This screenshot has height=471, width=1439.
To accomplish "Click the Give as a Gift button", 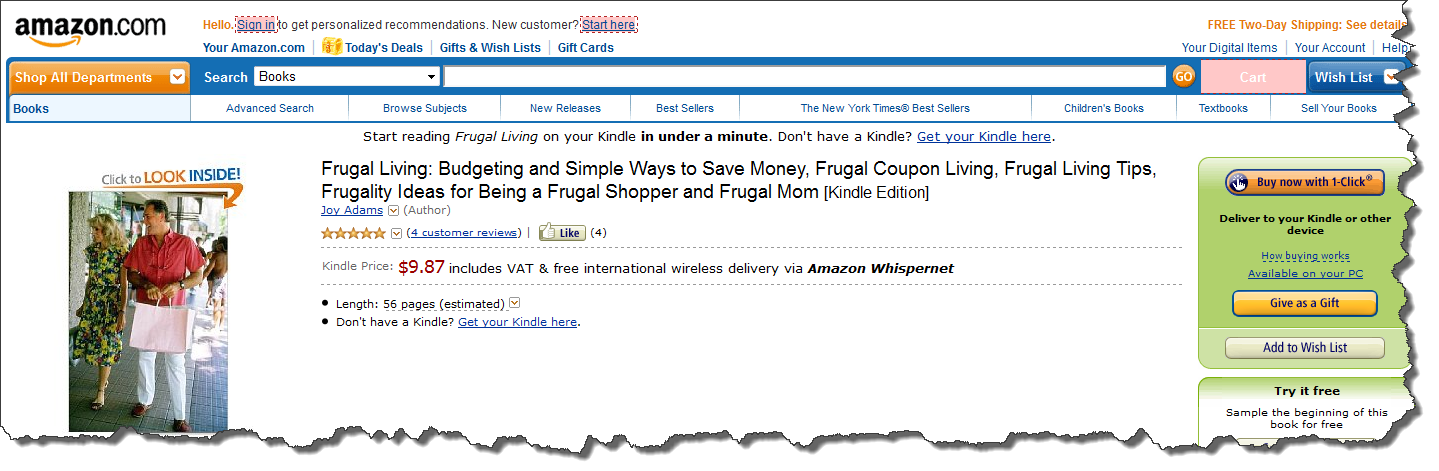I will (x=1304, y=303).
